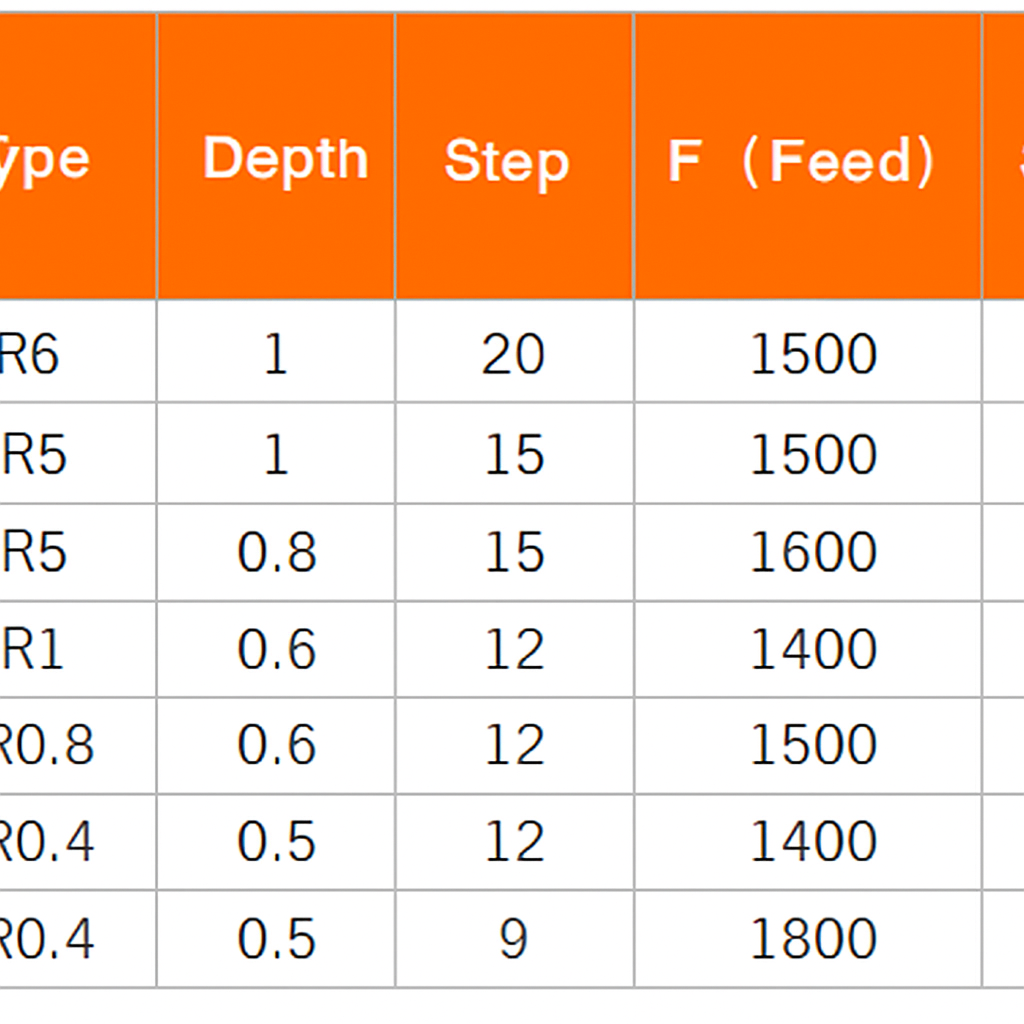Click the Depth column header
1024x1024 pixels.
(x=285, y=158)
